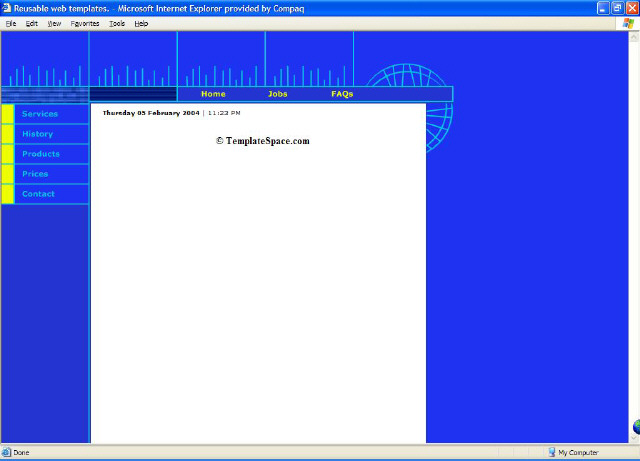Click the Internet Explorer icon in title bar
The width and height of the screenshot is (640, 461).
7,8
